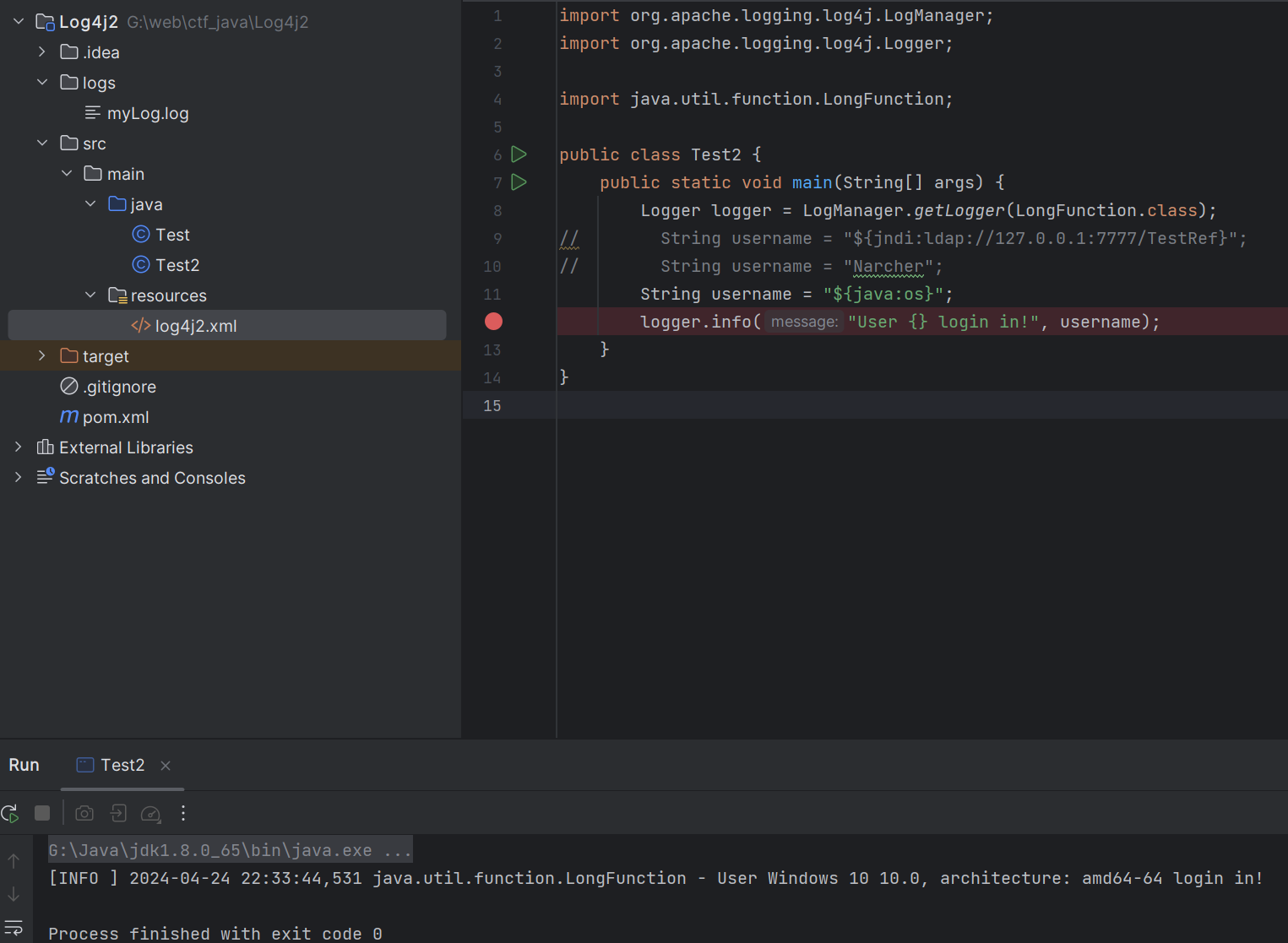Click getLogger method call on line 8
This screenshot has width=1288, height=943.
959,210
